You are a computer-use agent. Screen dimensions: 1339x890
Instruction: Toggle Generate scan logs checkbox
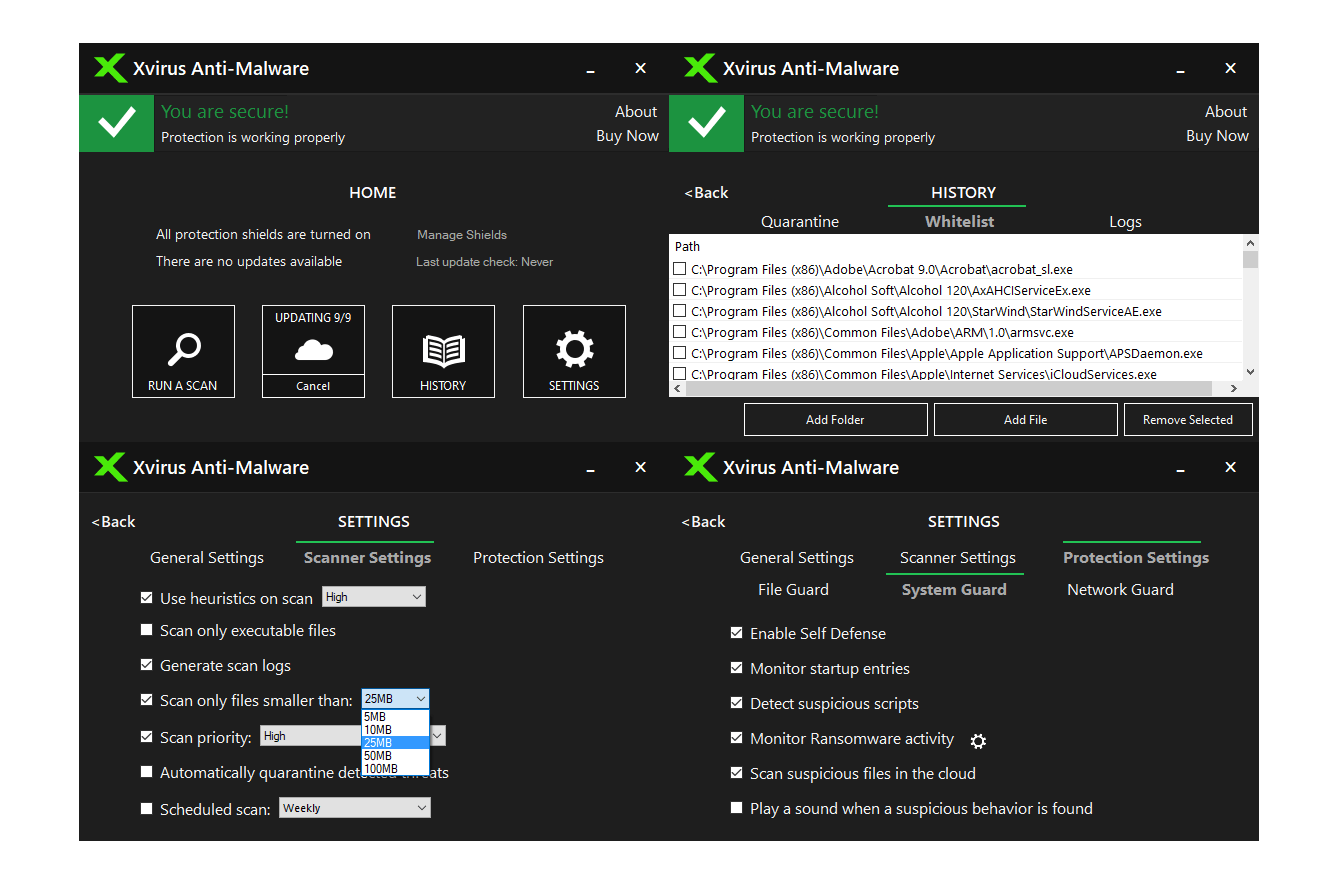click(147, 665)
